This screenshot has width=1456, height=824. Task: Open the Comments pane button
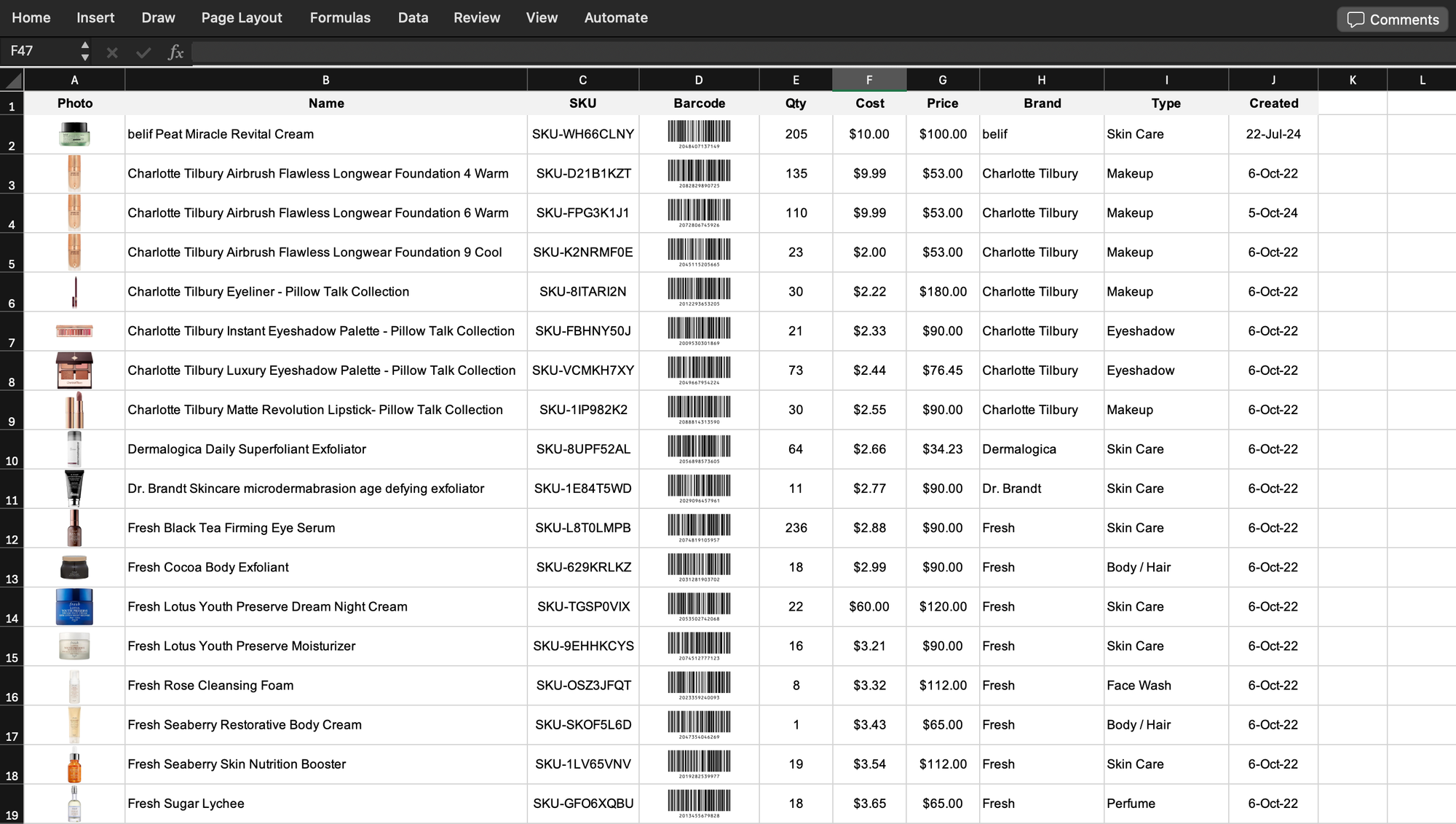pos(1393,20)
